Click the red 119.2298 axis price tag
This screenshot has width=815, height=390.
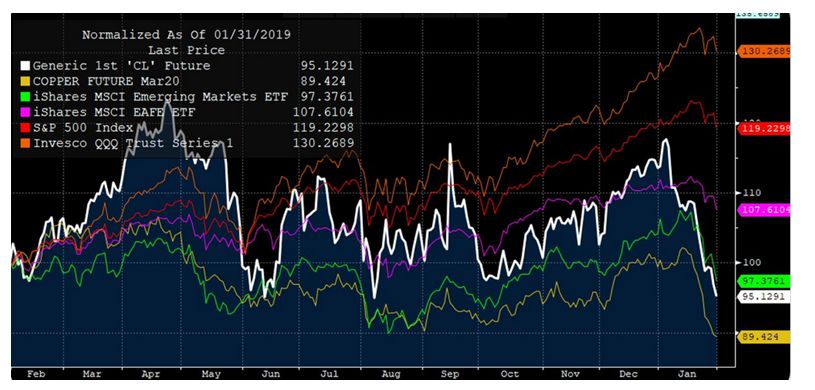click(764, 128)
